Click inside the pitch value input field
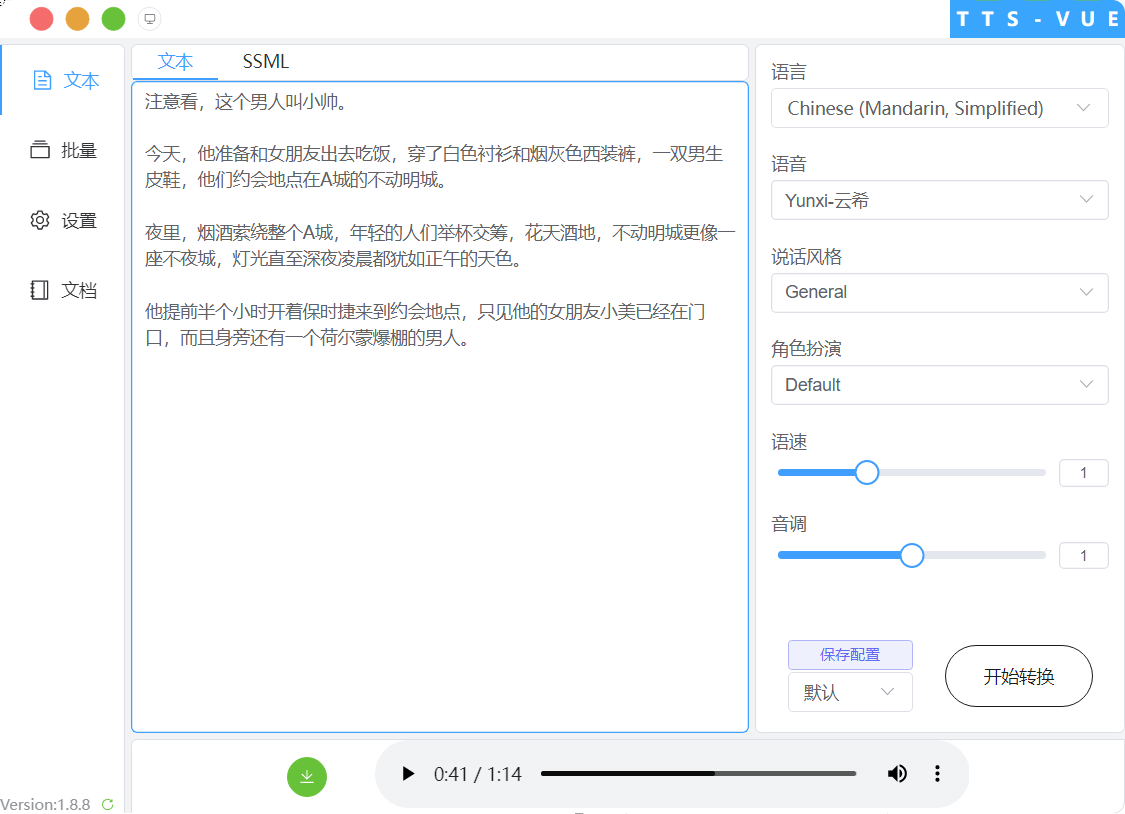This screenshot has width=1125, height=814. (x=1083, y=555)
